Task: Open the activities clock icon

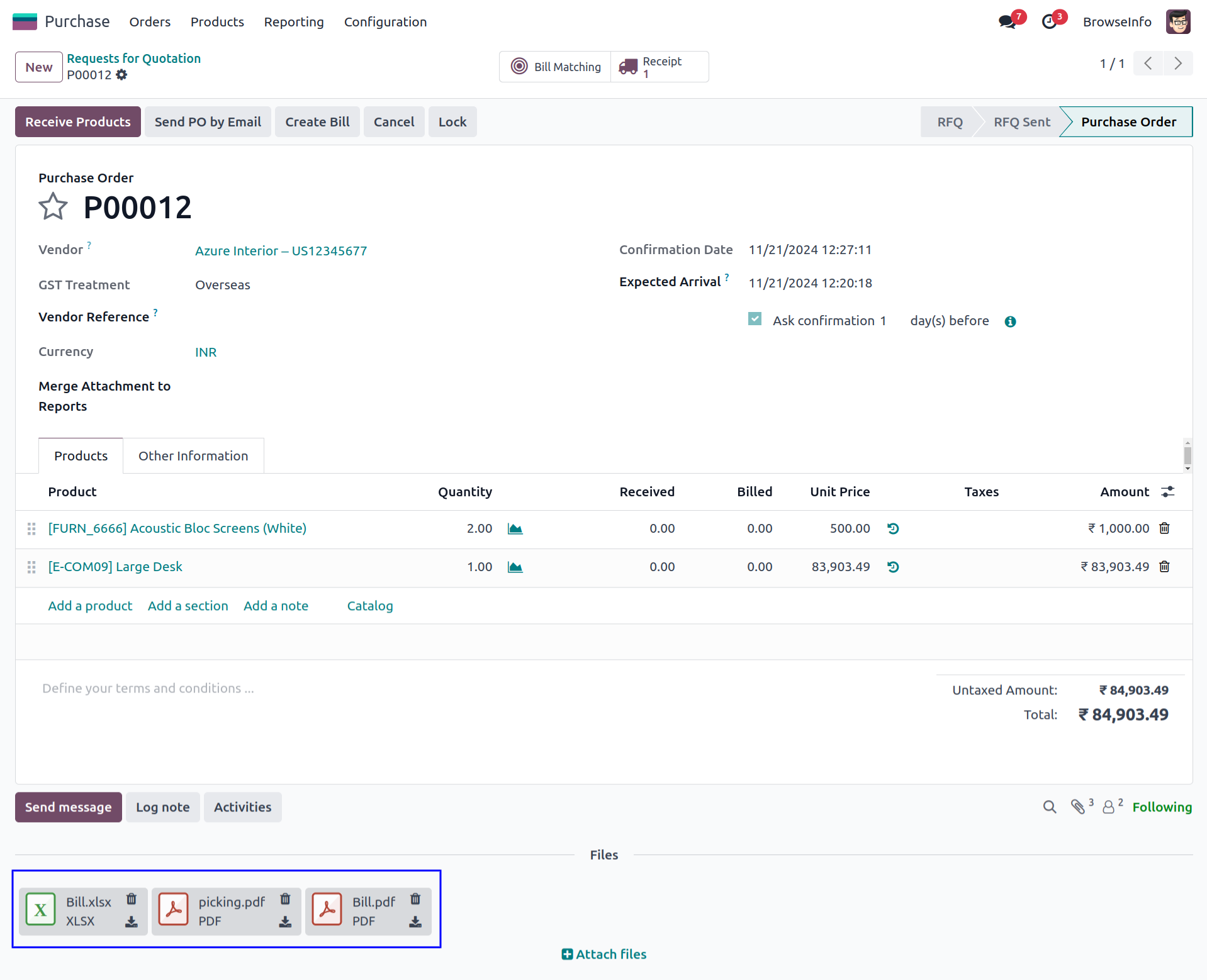Action: pyautogui.click(x=1050, y=22)
